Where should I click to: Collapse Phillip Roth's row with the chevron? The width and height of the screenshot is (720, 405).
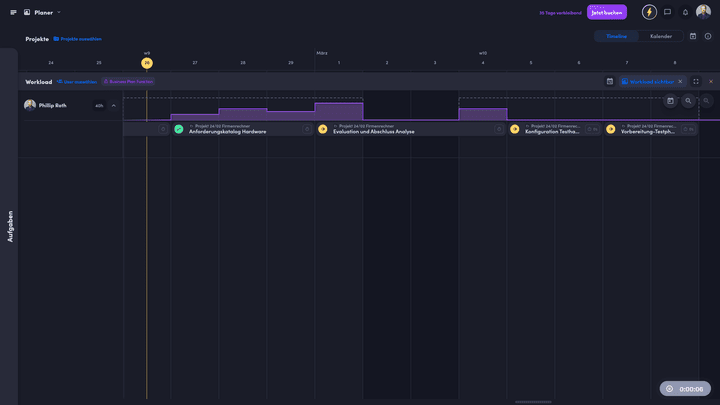[113, 105]
